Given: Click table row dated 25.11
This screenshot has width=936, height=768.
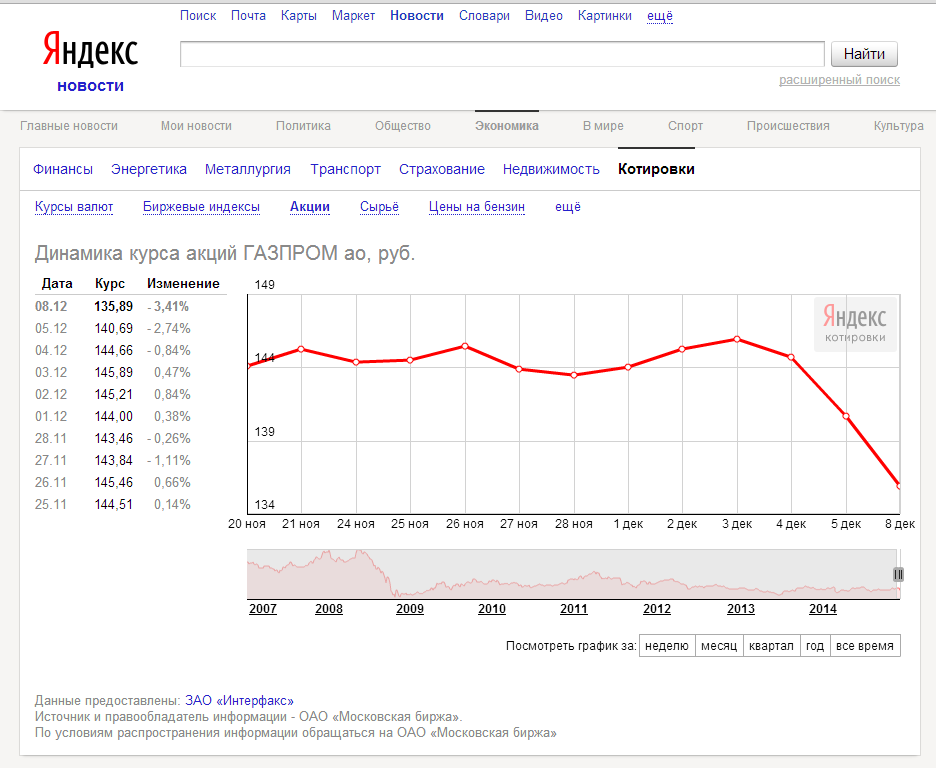Looking at the screenshot, I should pos(131,505).
